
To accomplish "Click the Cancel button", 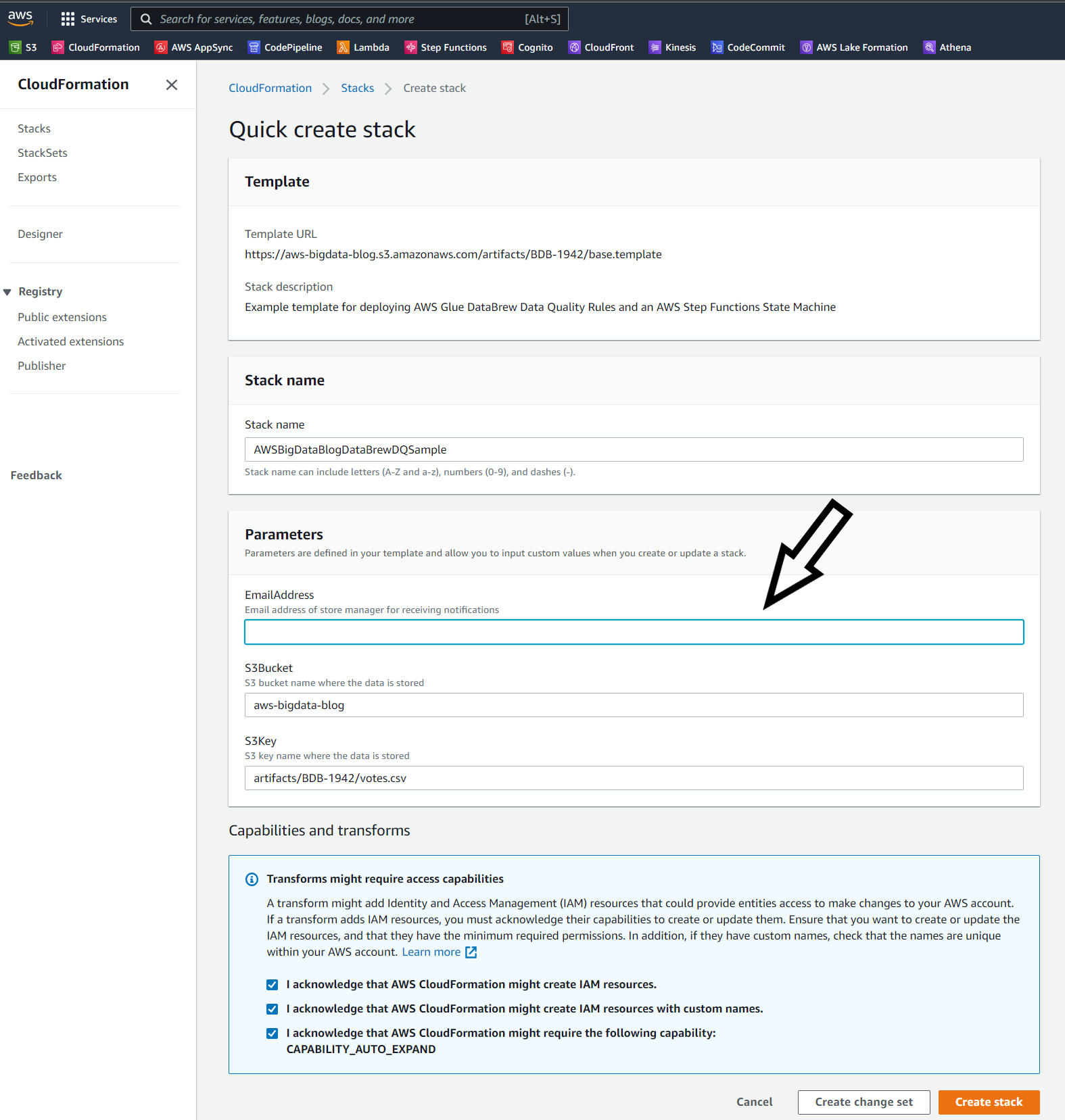I will [x=755, y=1102].
